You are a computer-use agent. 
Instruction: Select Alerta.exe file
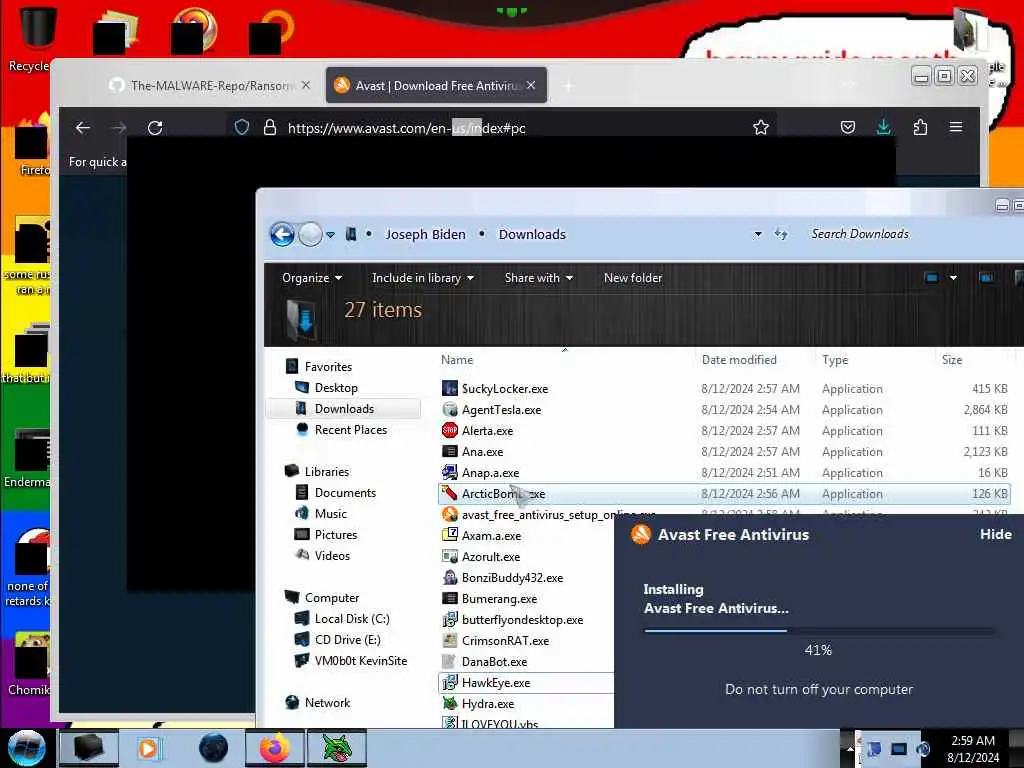(487, 431)
